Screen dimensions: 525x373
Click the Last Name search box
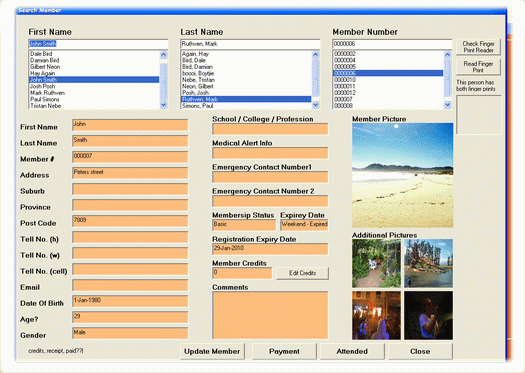point(250,44)
